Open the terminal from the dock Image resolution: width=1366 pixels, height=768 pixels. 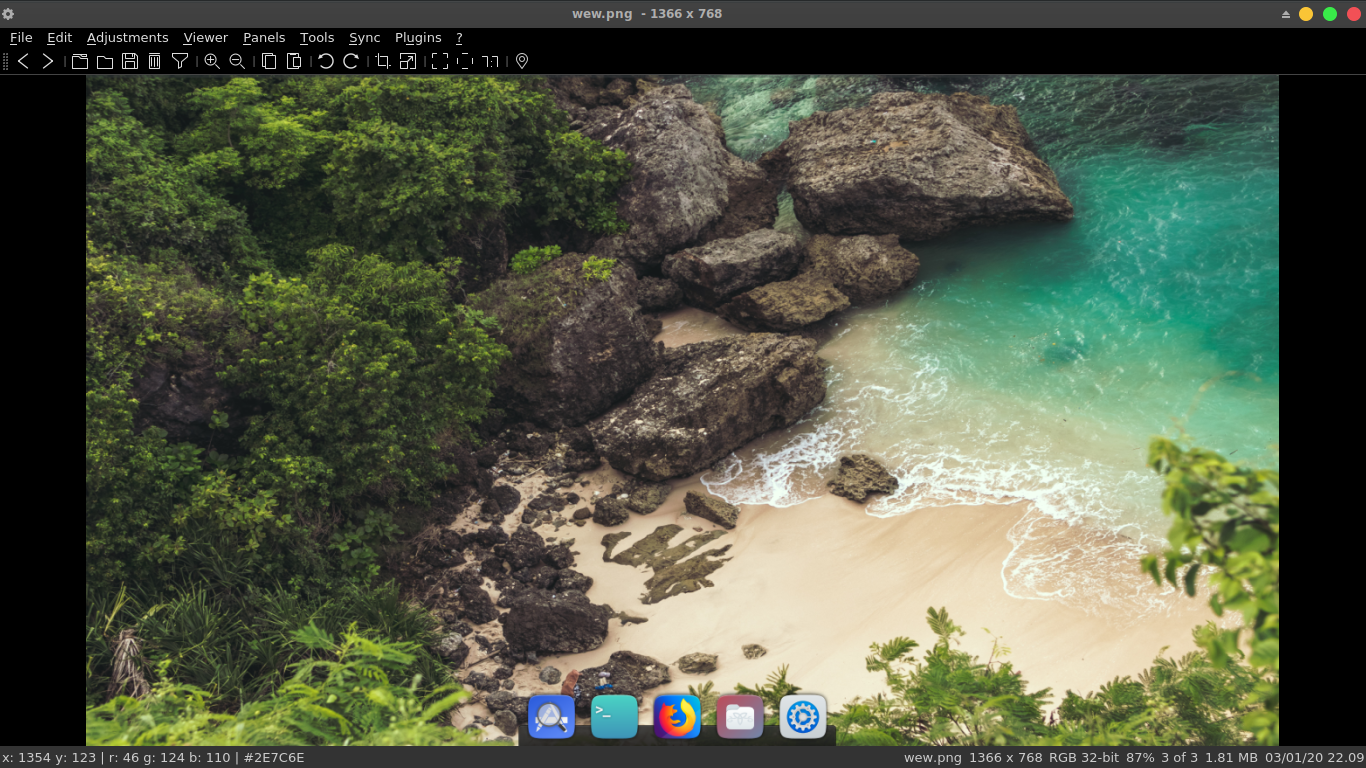pos(614,716)
